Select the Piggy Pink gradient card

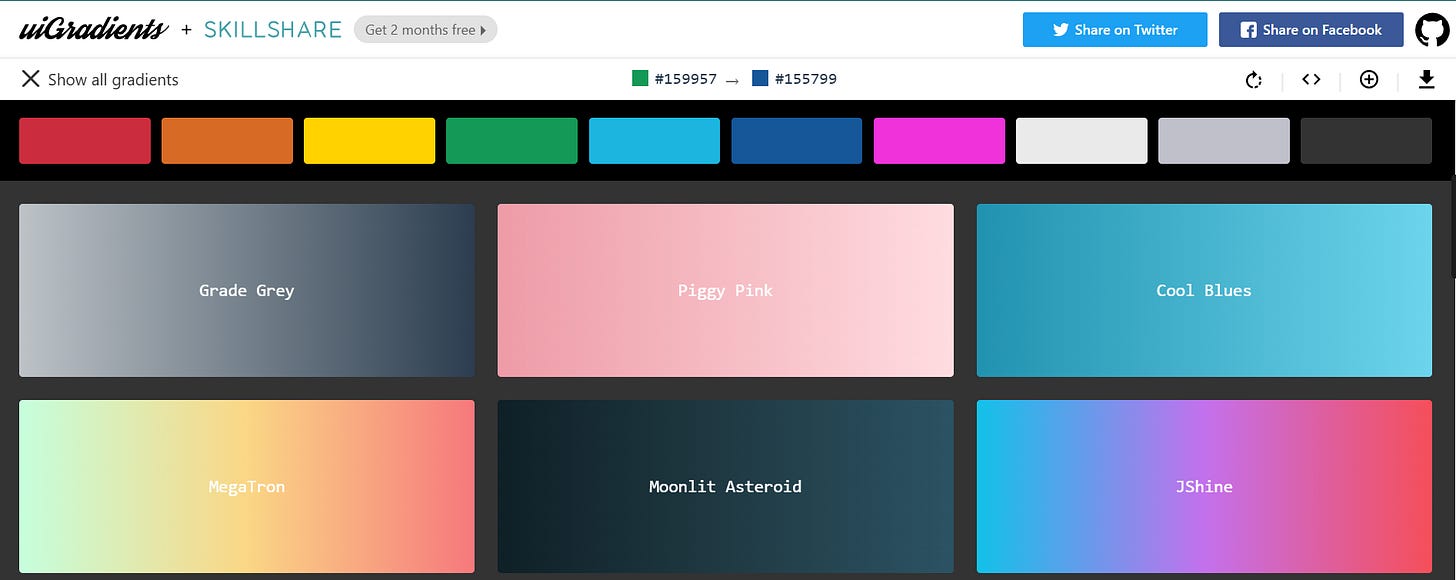(x=725, y=290)
